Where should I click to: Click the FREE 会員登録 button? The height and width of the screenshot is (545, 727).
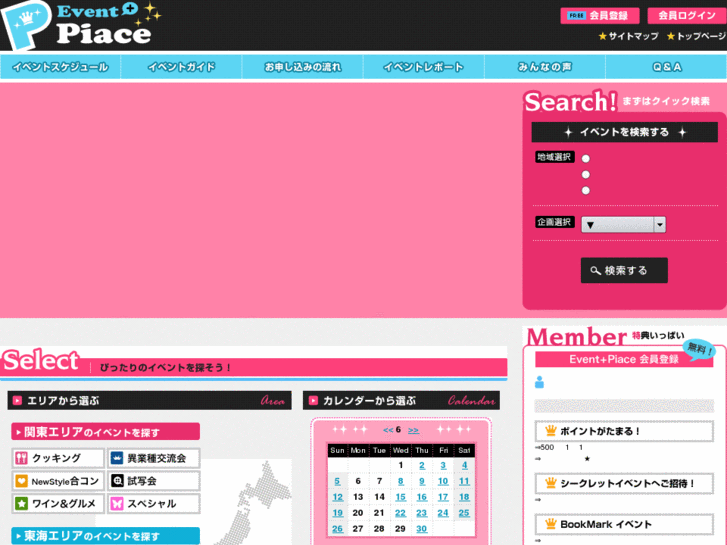tap(600, 15)
